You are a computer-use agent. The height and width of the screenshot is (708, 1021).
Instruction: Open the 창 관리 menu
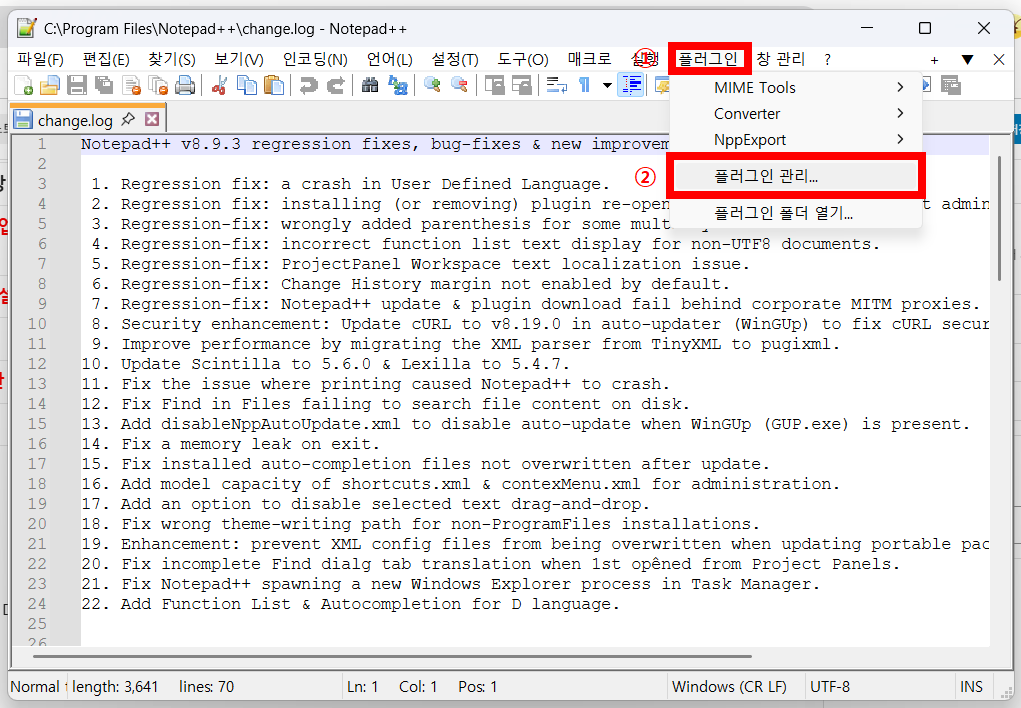[781, 59]
